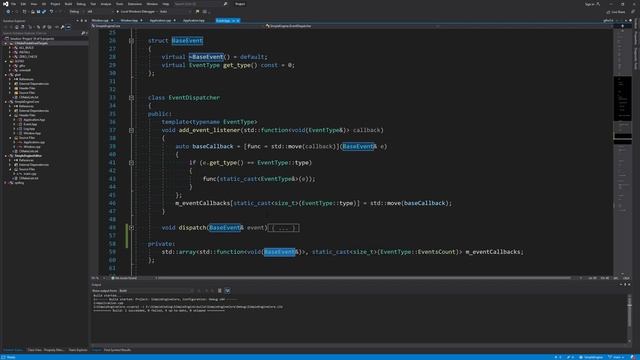Open the solution configuration Debug dropdown
The width and height of the screenshot is (640, 360).
point(76,12)
